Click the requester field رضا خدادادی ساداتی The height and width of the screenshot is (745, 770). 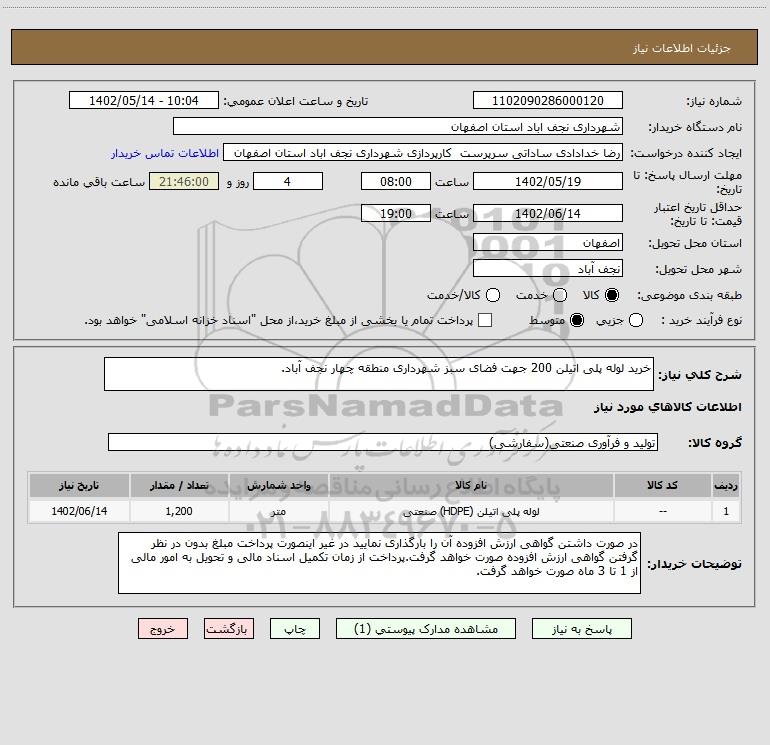pos(423,153)
